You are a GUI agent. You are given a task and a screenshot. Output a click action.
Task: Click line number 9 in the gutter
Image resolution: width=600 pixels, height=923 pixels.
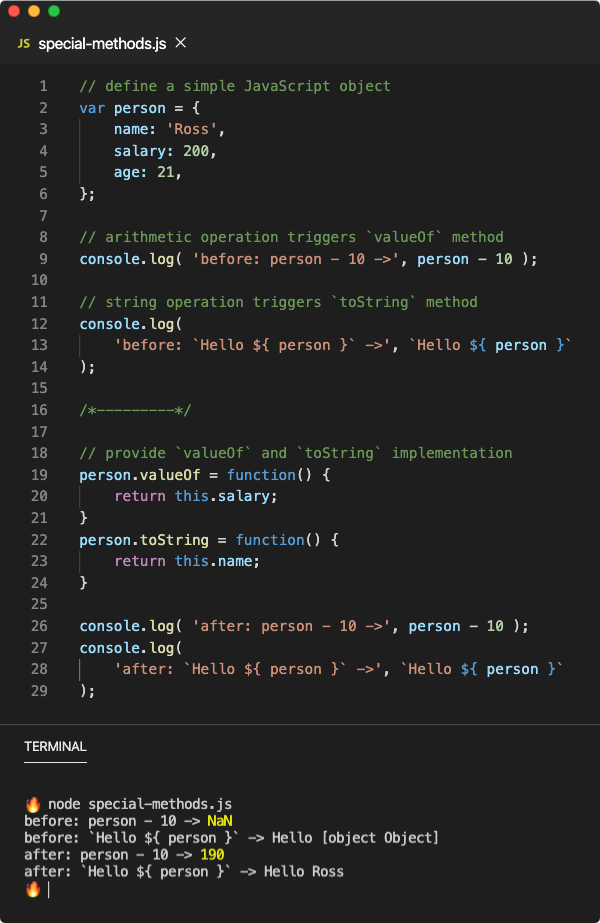click(x=44, y=259)
